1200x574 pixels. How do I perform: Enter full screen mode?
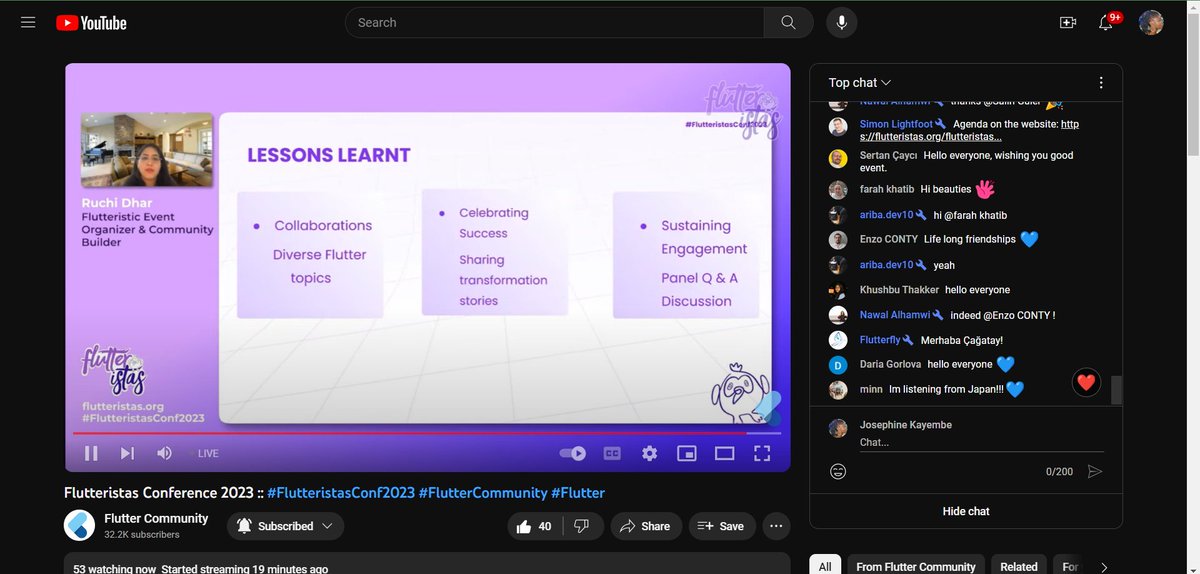pyautogui.click(x=762, y=453)
